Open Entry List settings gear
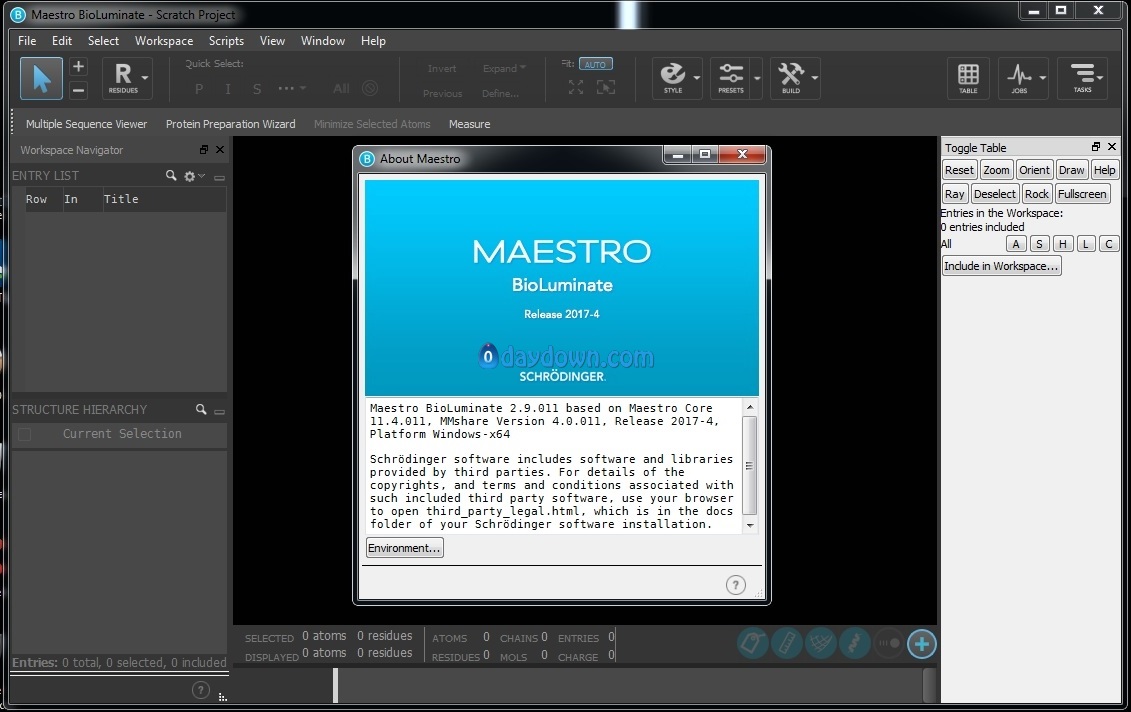This screenshot has height=712, width=1131. coord(193,176)
